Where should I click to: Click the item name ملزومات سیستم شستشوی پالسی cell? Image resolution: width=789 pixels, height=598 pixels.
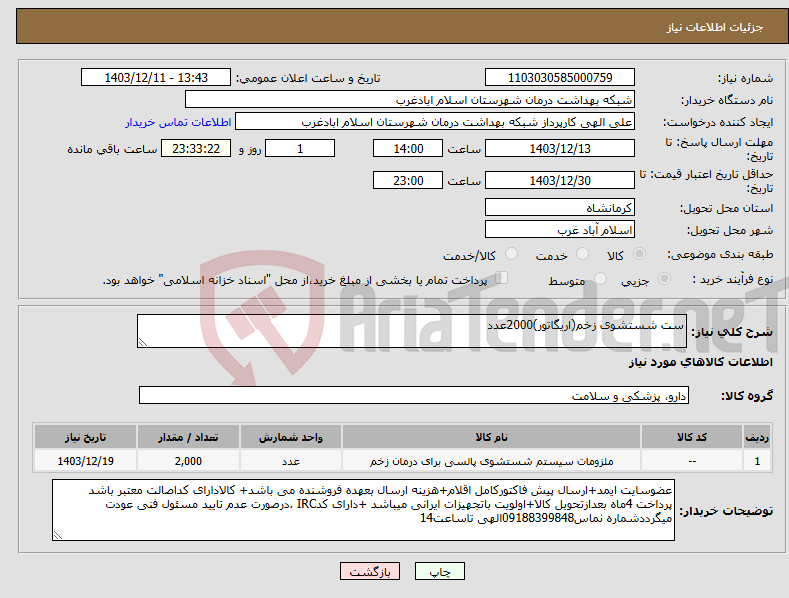[491, 461]
